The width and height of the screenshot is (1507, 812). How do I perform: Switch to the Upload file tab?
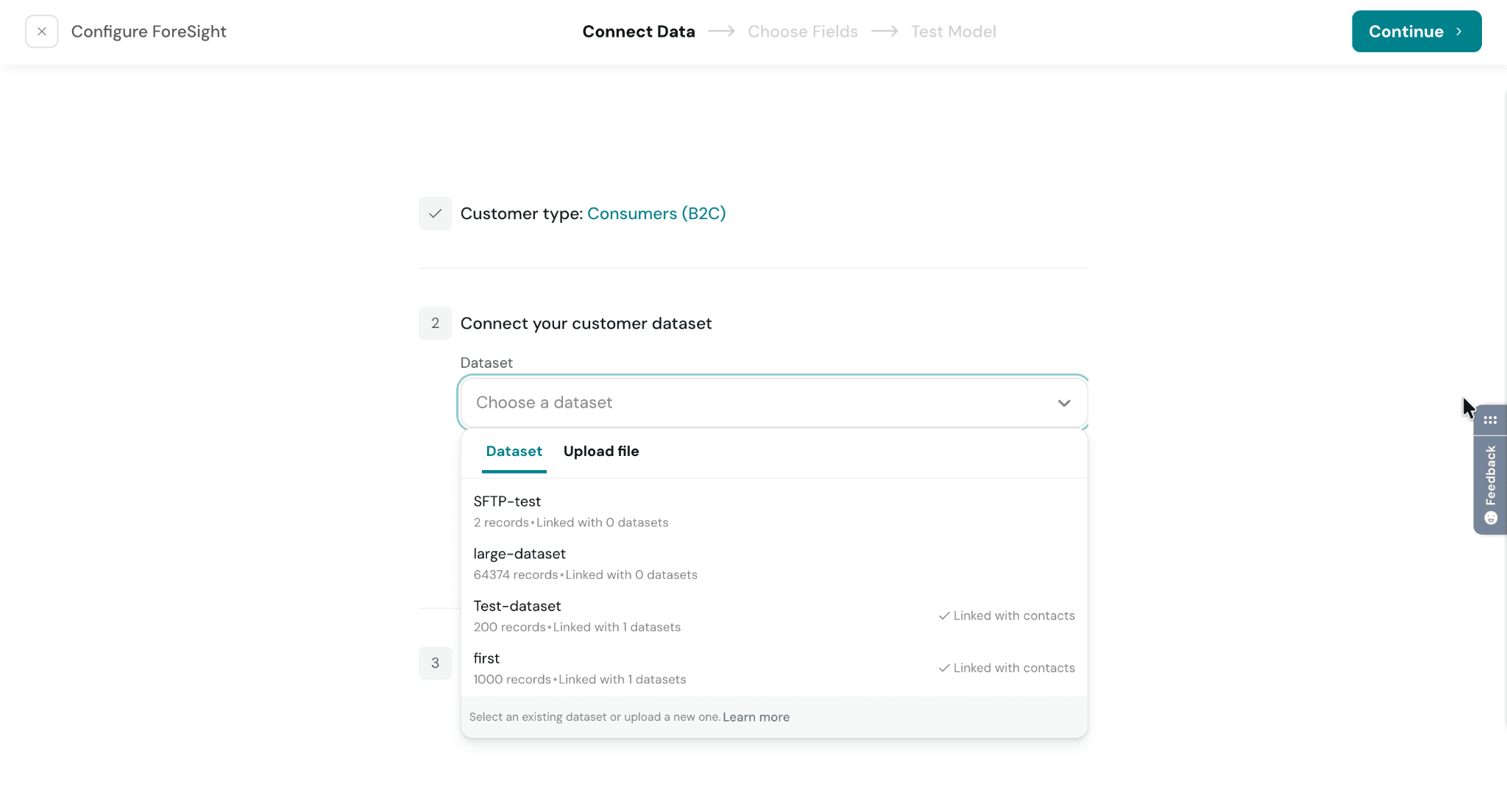pyautogui.click(x=601, y=451)
